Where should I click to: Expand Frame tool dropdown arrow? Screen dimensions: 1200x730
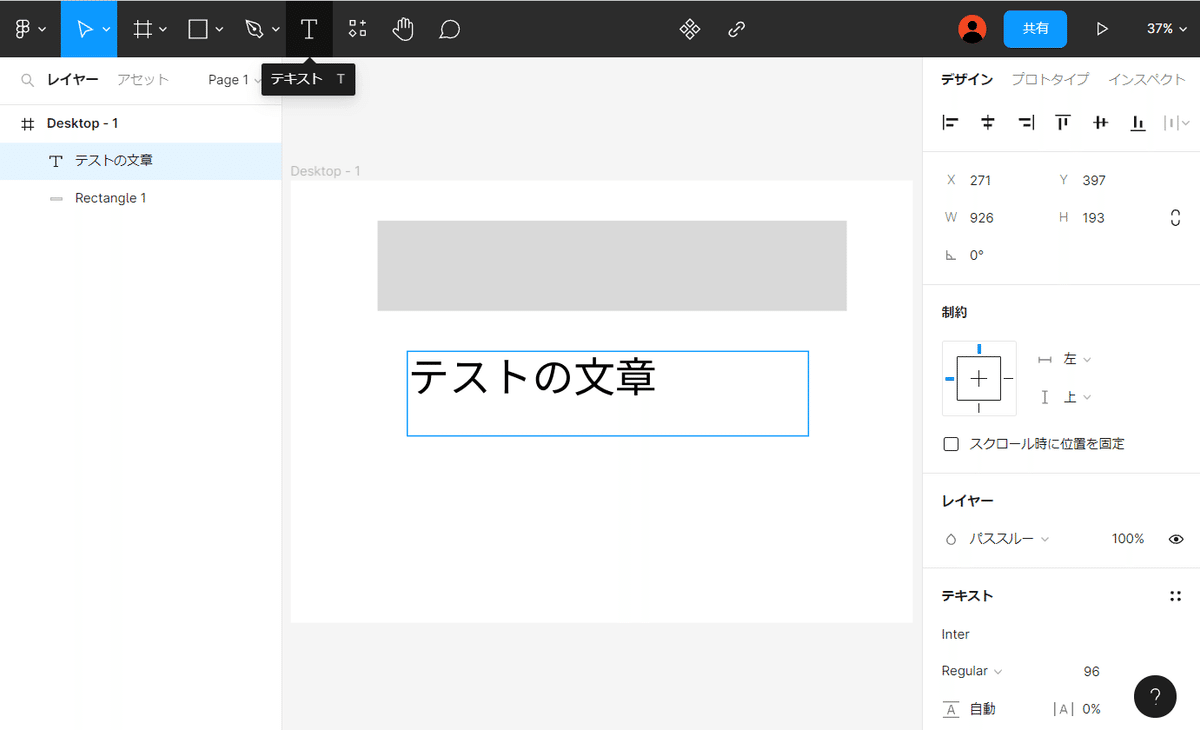[163, 30]
